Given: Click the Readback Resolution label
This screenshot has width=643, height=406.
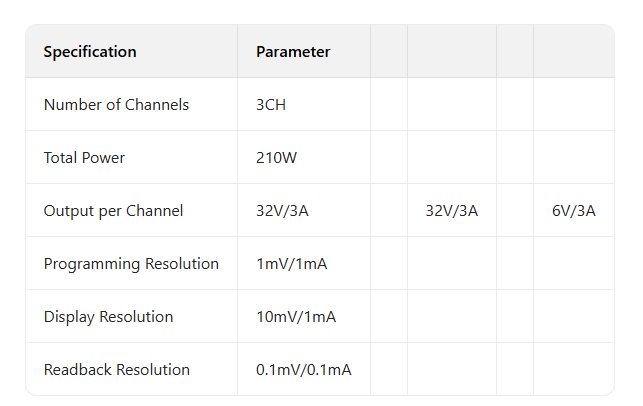Looking at the screenshot, I should (116, 370).
